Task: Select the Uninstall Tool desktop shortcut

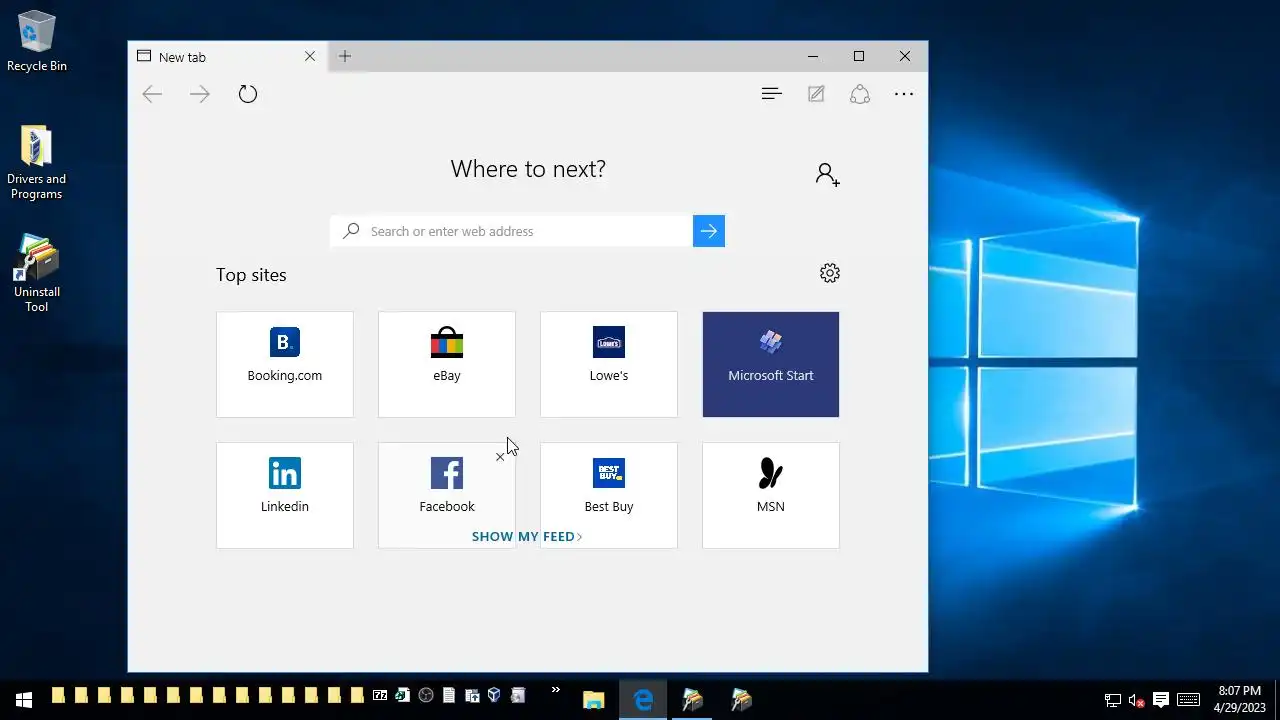Action: pyautogui.click(x=37, y=274)
